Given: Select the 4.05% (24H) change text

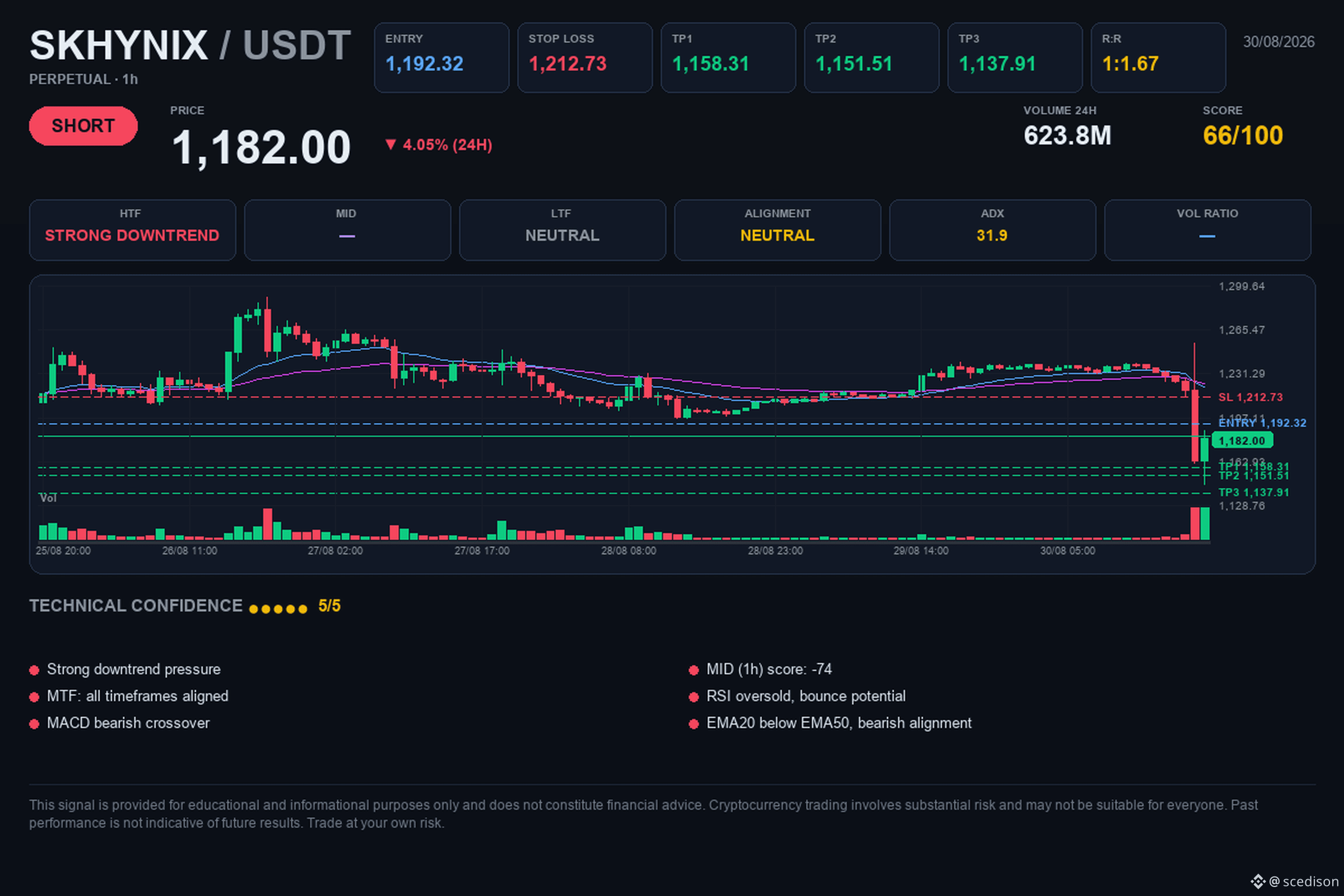Looking at the screenshot, I should point(447,145).
